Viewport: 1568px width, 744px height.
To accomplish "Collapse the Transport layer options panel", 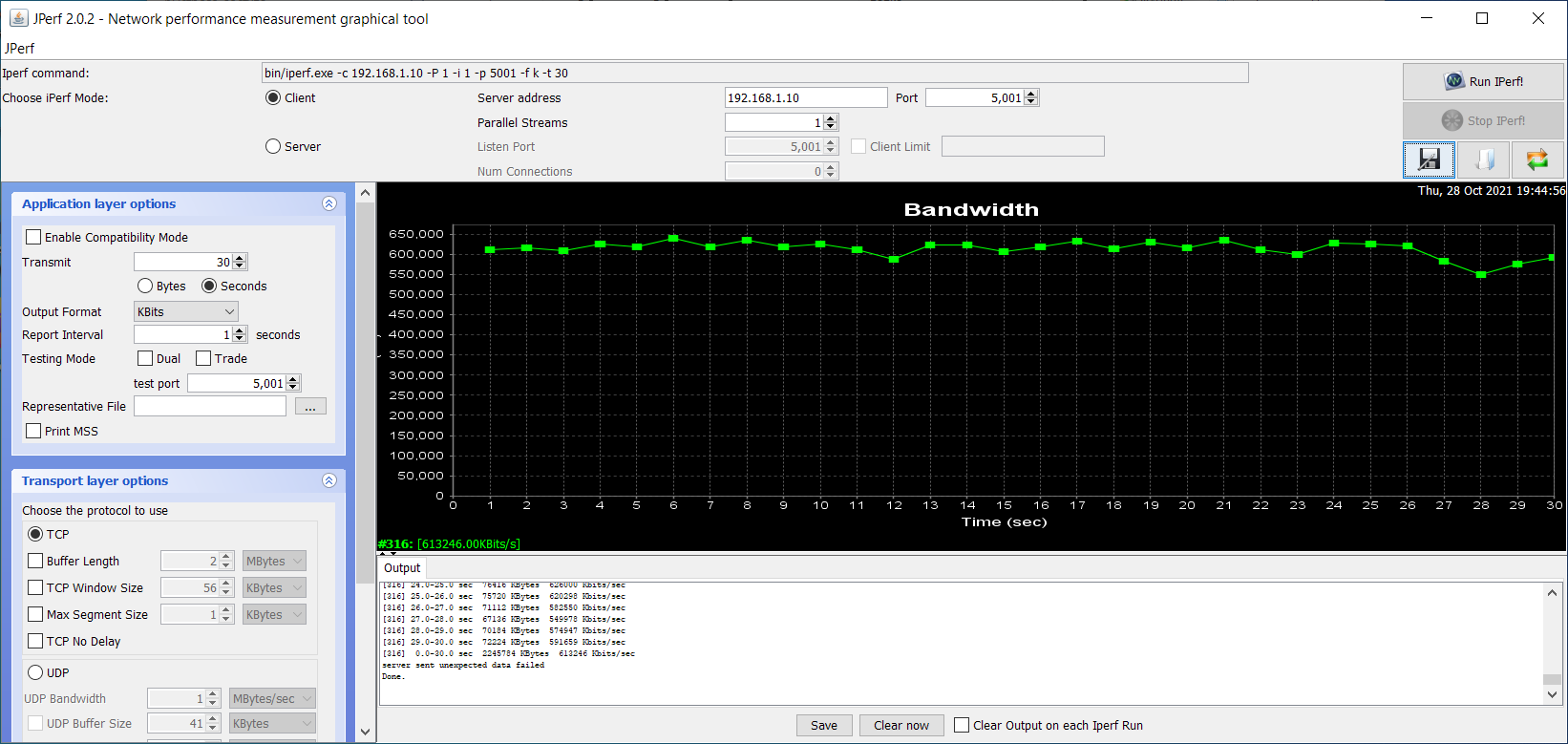I will (329, 480).
